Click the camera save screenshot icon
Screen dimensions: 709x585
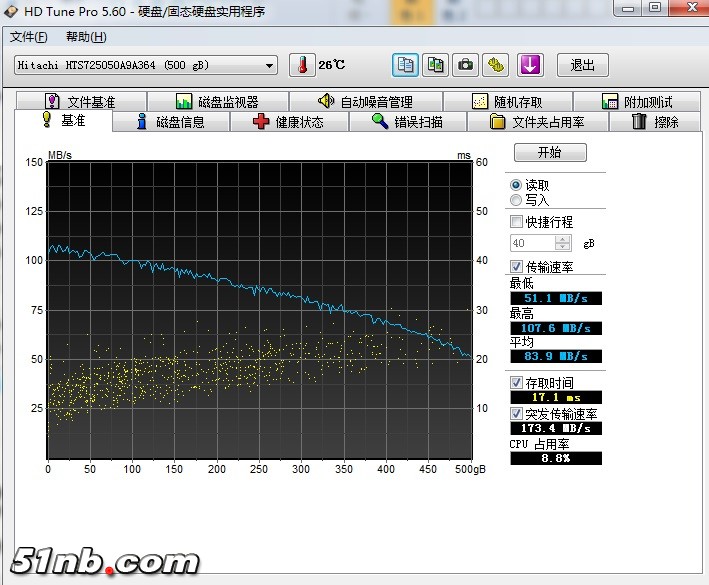pos(465,65)
